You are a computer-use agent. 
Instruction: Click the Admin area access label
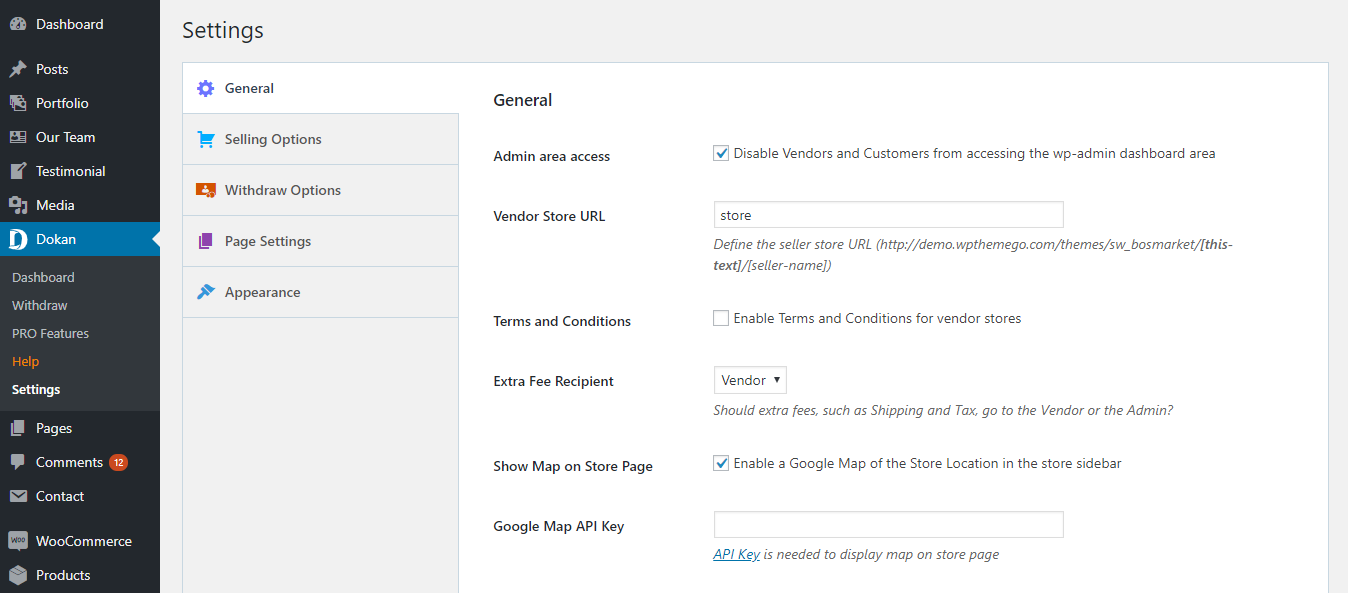click(x=552, y=156)
